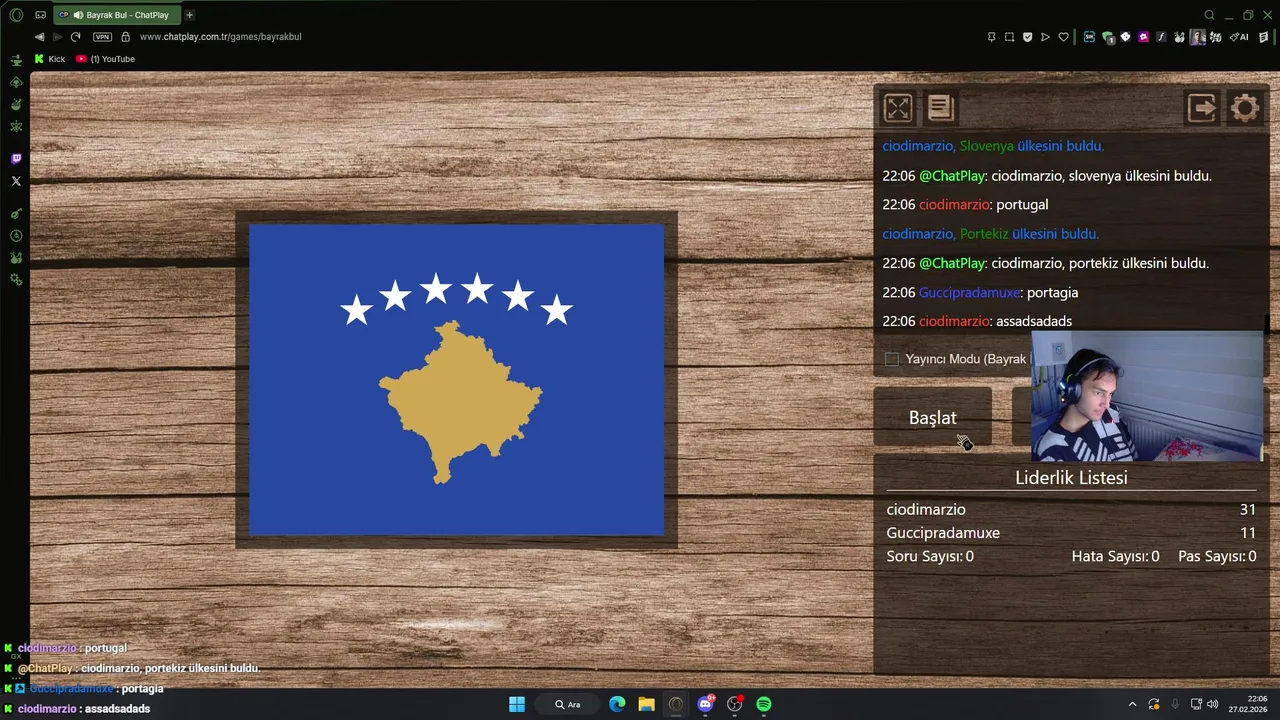
Task: Open the YouTube bookmark
Action: (x=105, y=59)
